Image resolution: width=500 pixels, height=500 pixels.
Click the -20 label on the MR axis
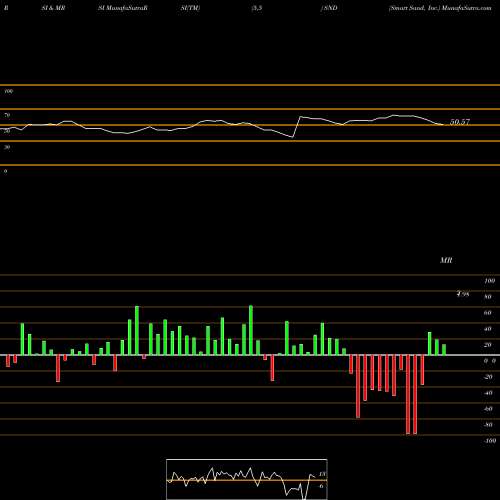(x=488, y=377)
